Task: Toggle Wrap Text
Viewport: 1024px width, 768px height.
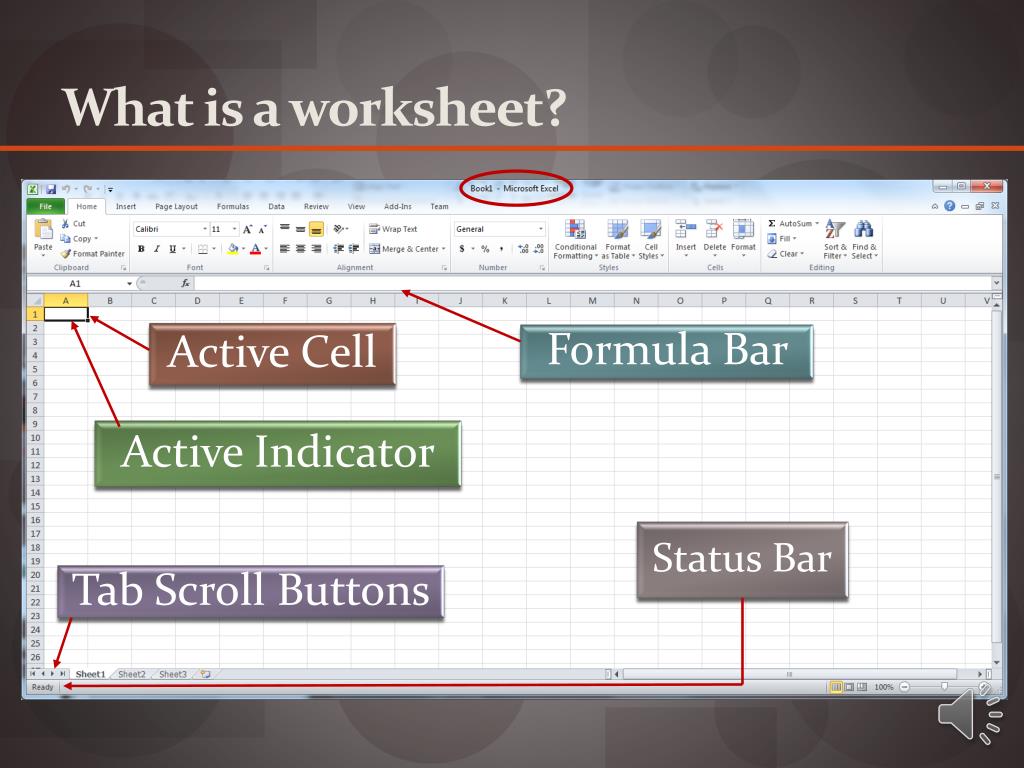Action: point(393,229)
